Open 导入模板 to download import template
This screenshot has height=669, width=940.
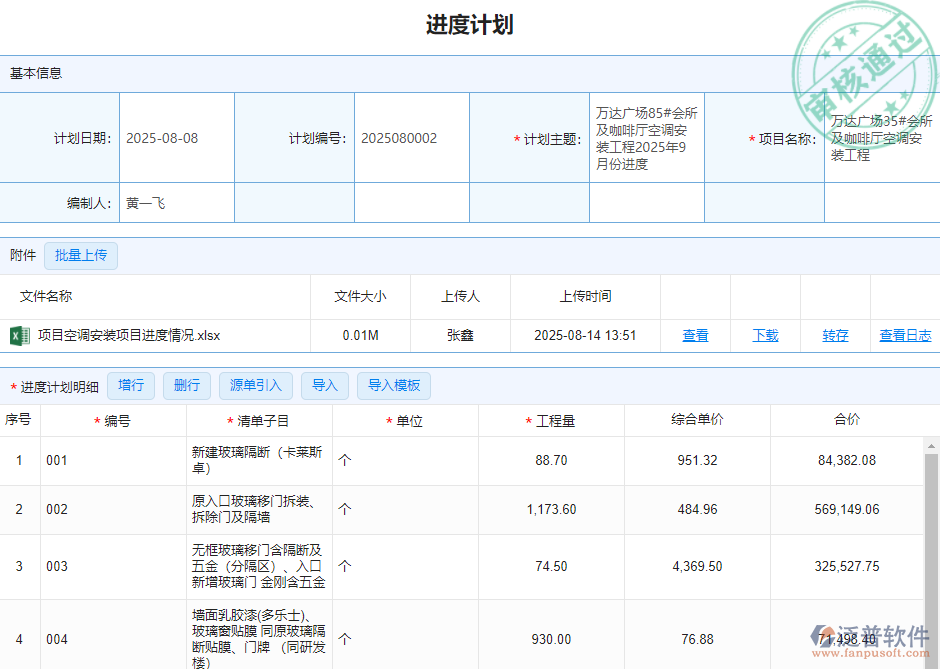click(393, 385)
